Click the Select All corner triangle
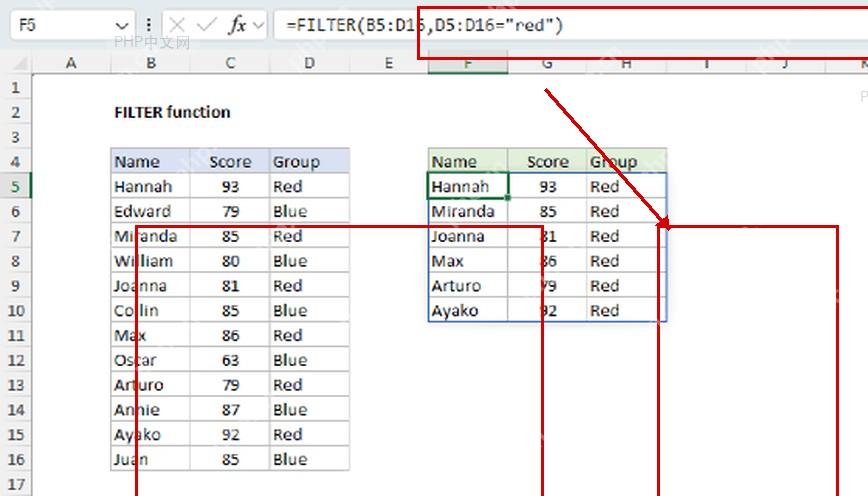 click(20, 64)
